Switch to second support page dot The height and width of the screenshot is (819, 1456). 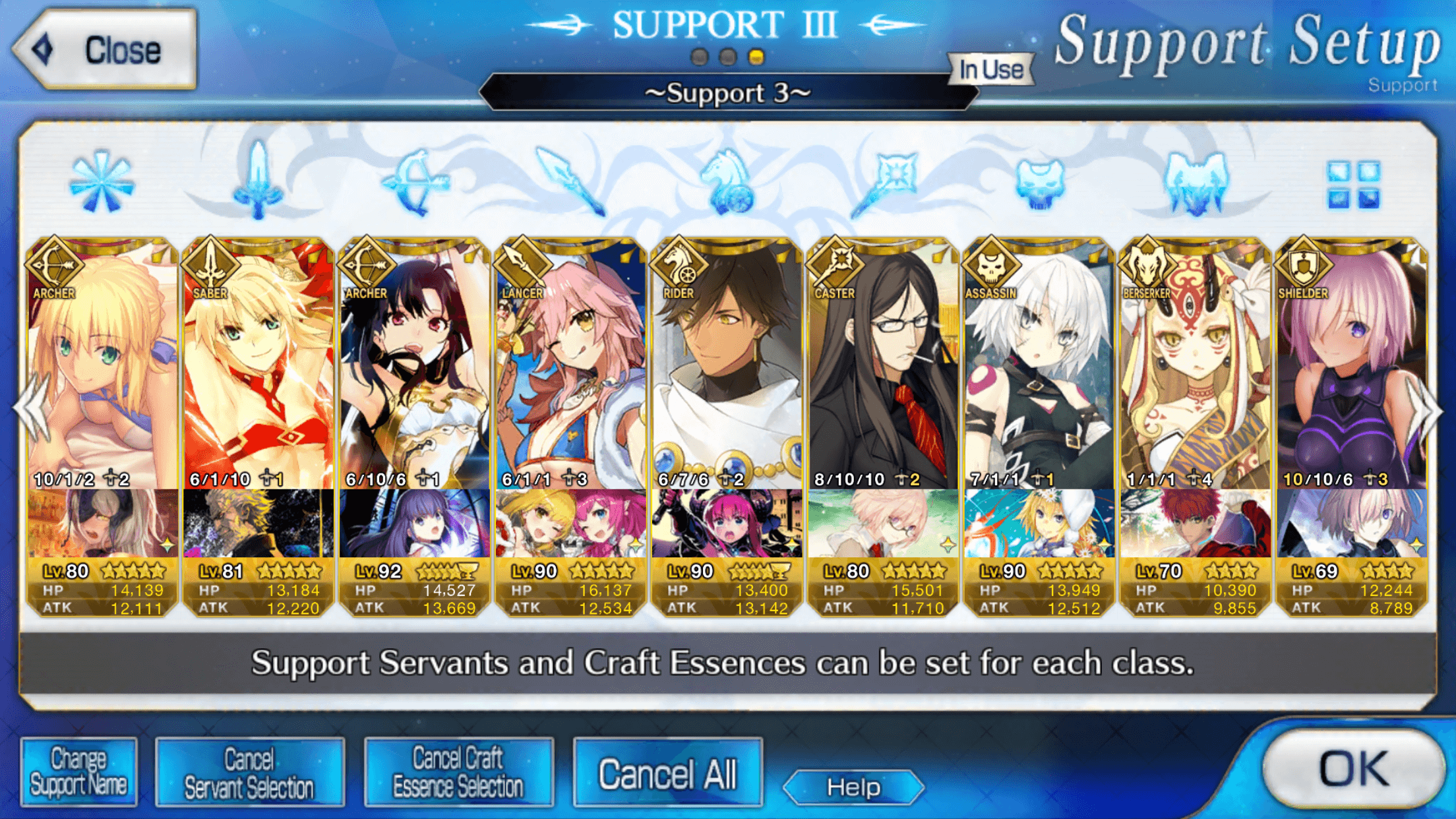pos(728,57)
